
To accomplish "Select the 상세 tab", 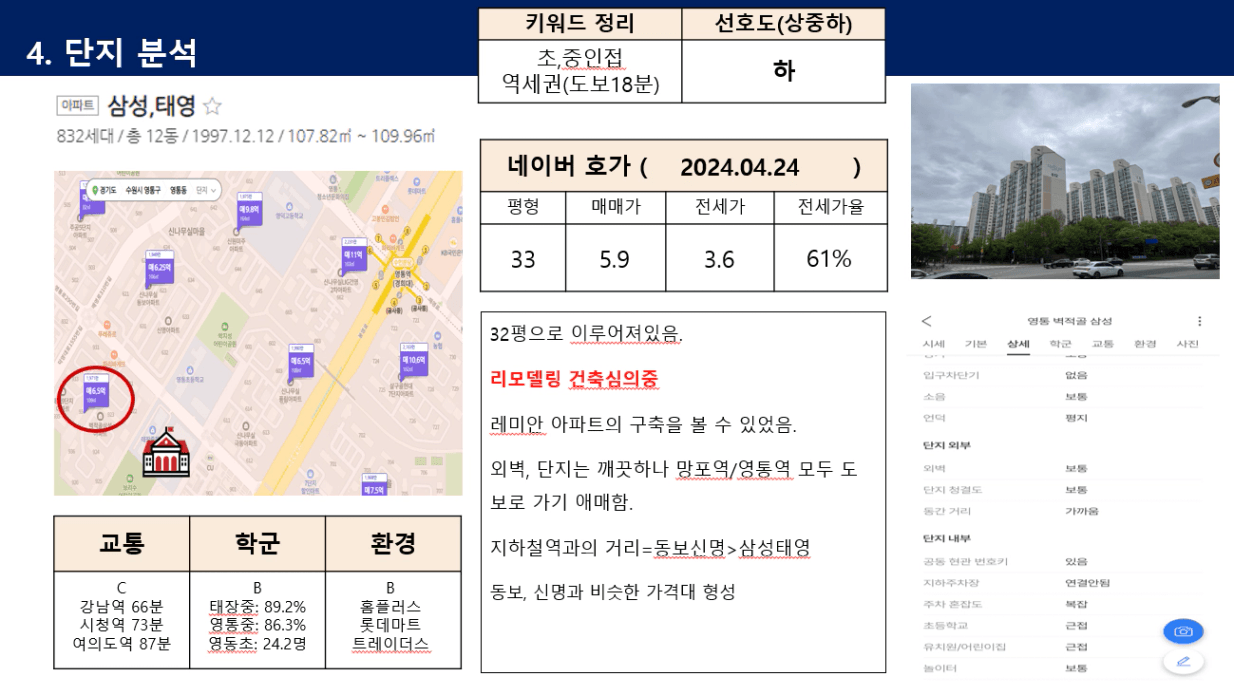I will [x=1018, y=344].
